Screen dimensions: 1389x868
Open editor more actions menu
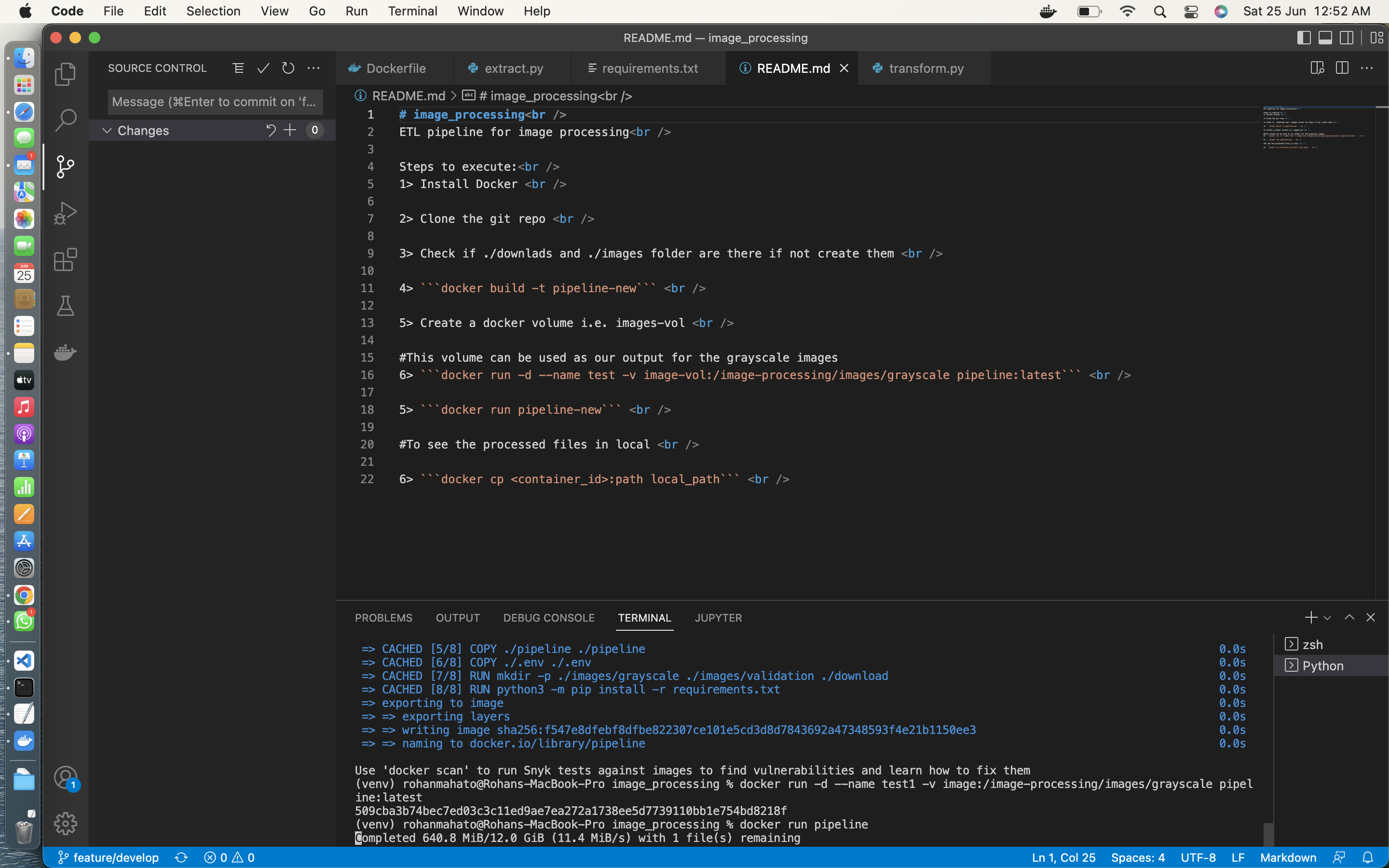tap(1367, 68)
